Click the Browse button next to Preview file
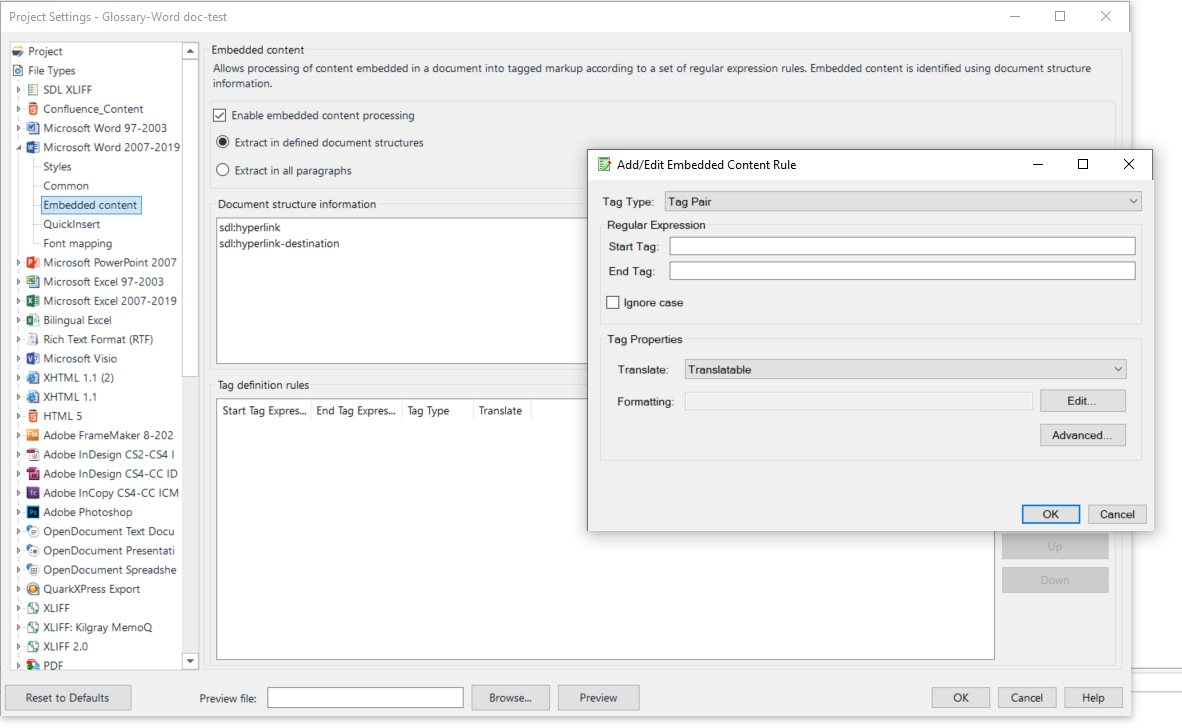 click(510, 697)
